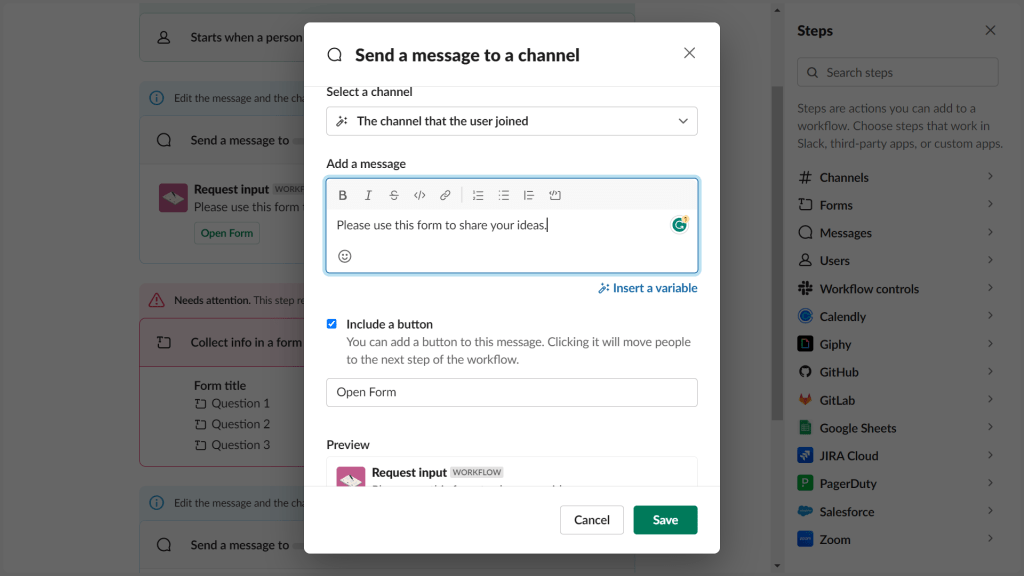Add a link using the link icon
The height and width of the screenshot is (576, 1024).
pos(444,195)
